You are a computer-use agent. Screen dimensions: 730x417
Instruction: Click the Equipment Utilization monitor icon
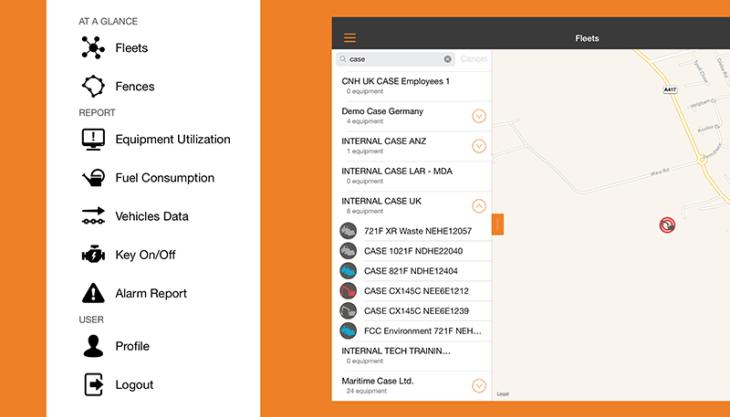(x=93, y=139)
